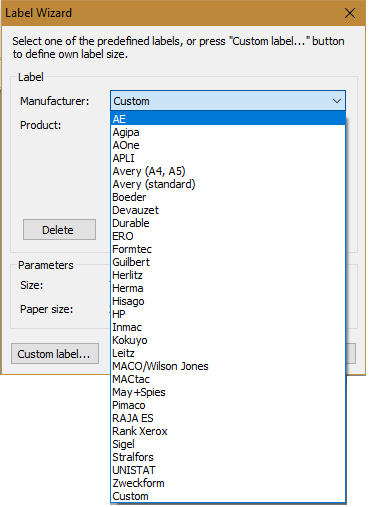Choose Avery (A4, A5) option

pyautogui.click(x=228, y=171)
